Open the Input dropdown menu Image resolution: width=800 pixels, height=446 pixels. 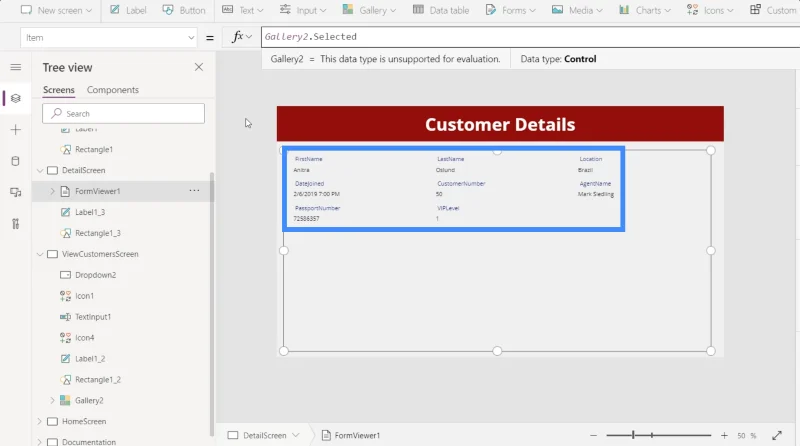(303, 10)
